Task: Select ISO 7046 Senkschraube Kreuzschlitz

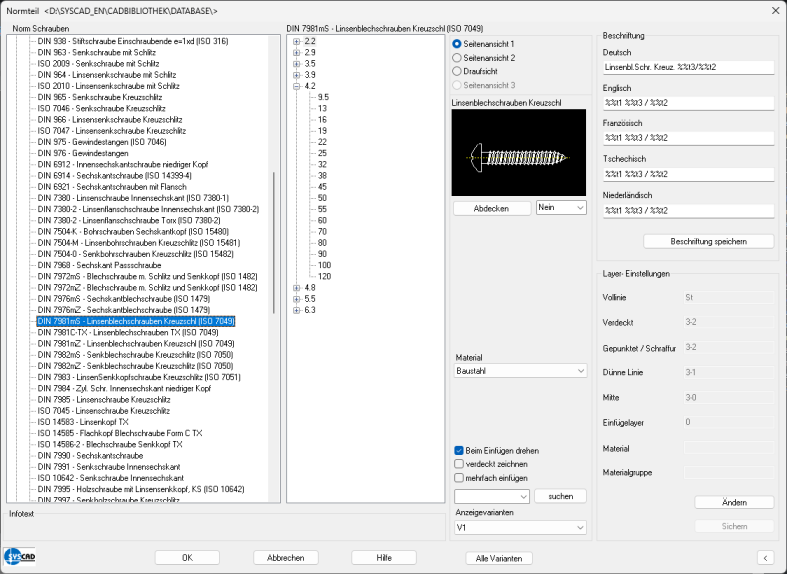Action: pos(101,108)
